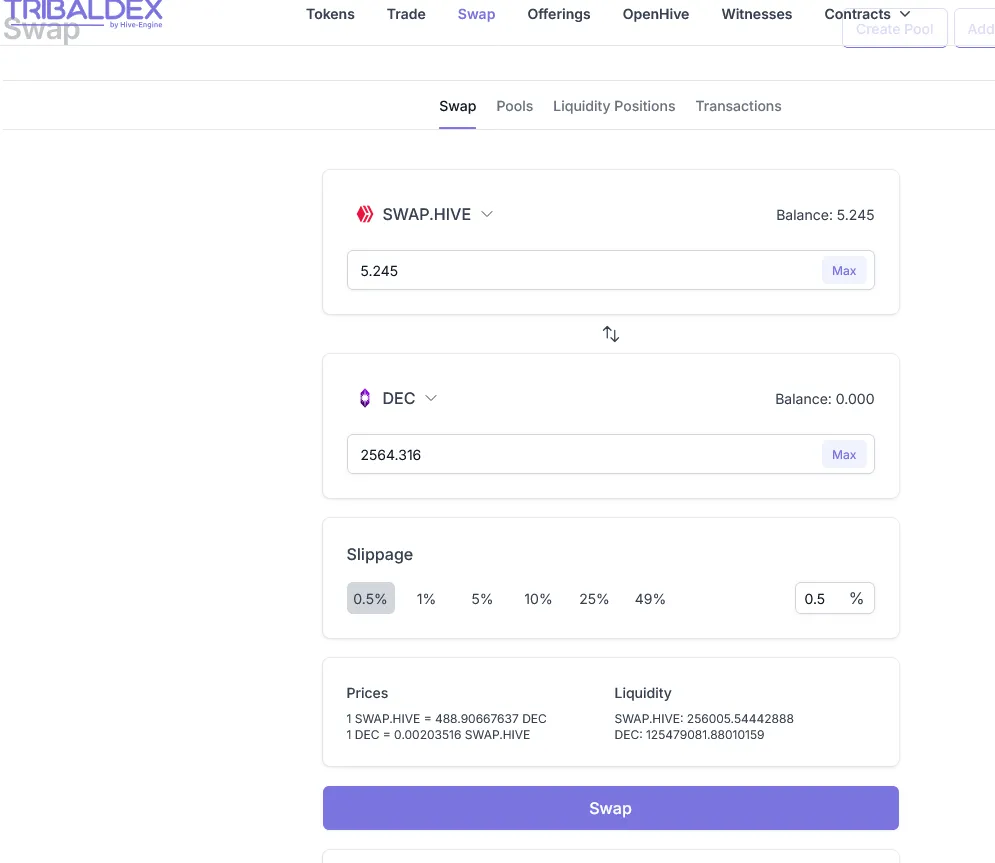
Task: Click the Liquidity heading
Action: pos(643,693)
